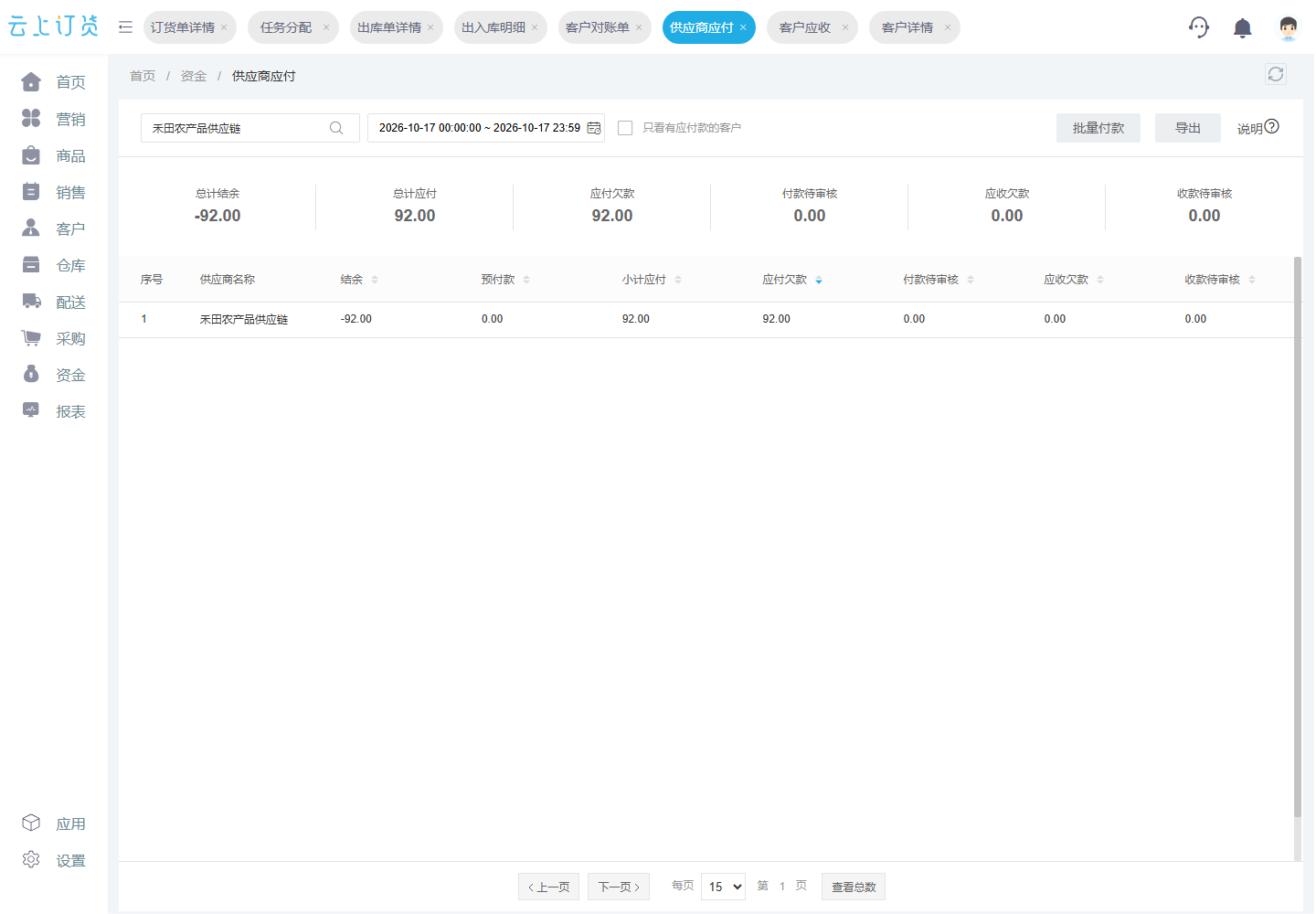Open 仓库 warehouse in sidebar
The height and width of the screenshot is (914, 1316).
click(x=54, y=265)
